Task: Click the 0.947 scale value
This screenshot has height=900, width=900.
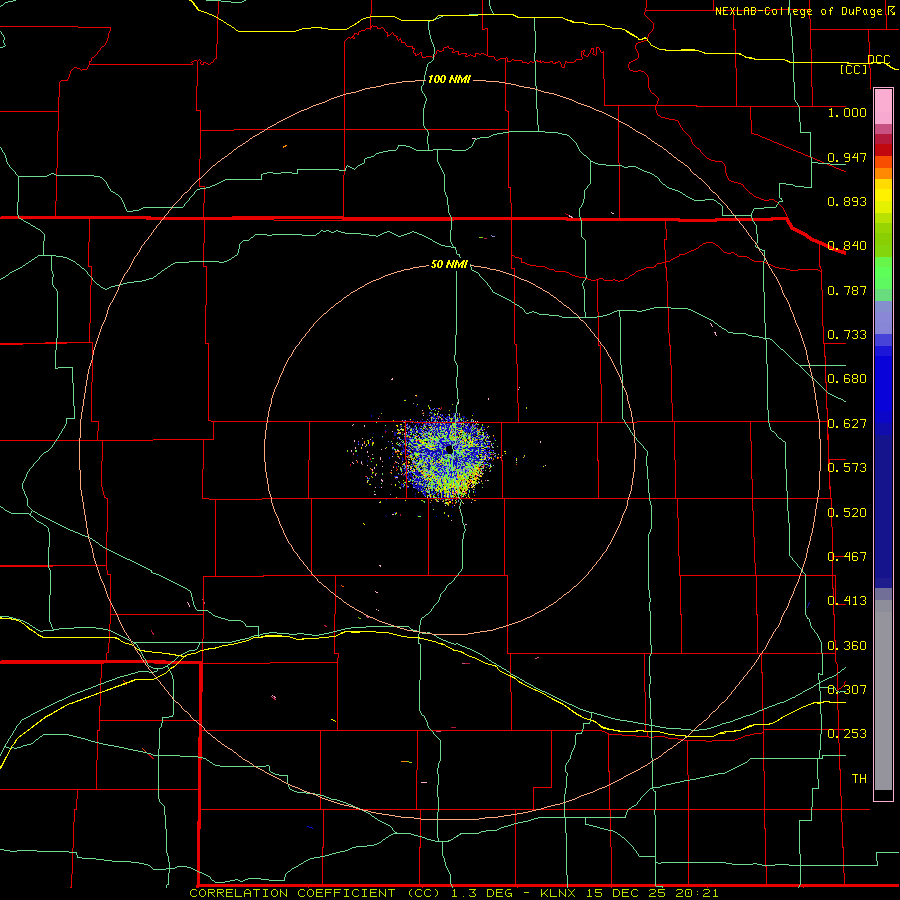Action: coord(847,157)
